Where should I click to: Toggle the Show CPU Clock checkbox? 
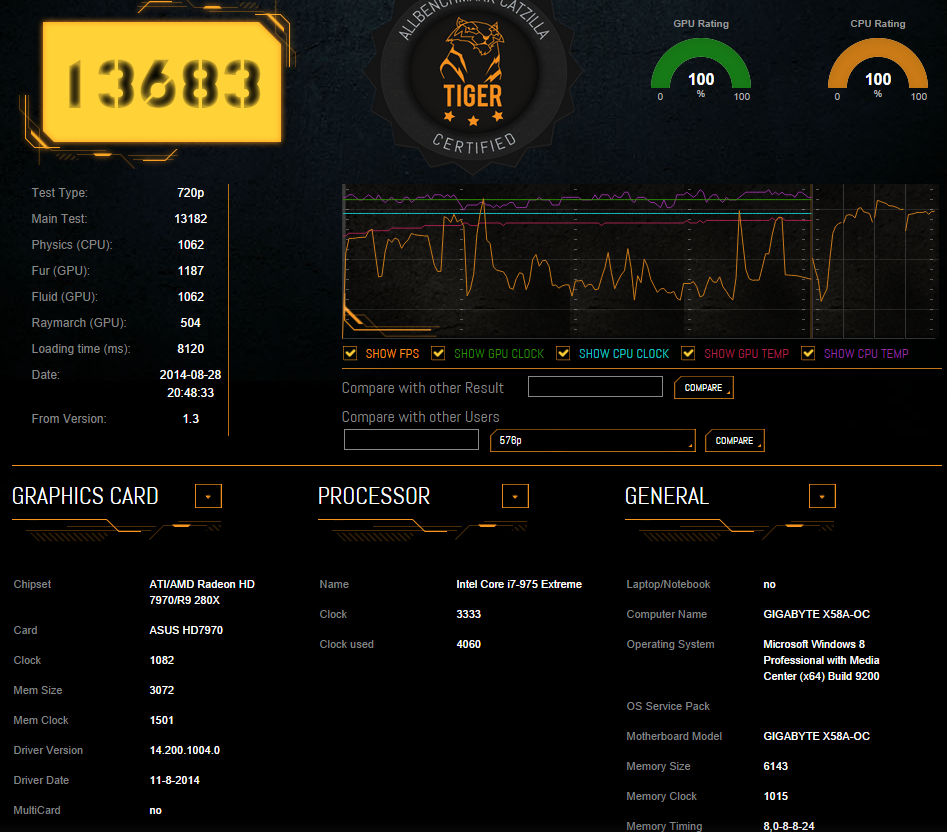click(563, 353)
